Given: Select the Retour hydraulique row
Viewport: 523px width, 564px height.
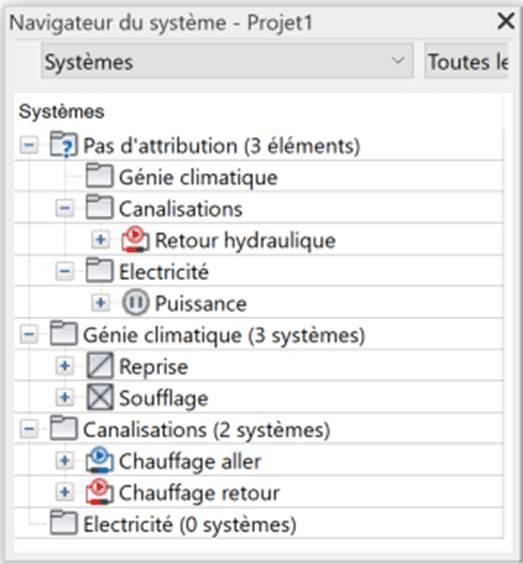Looking at the screenshot, I should [259, 240].
